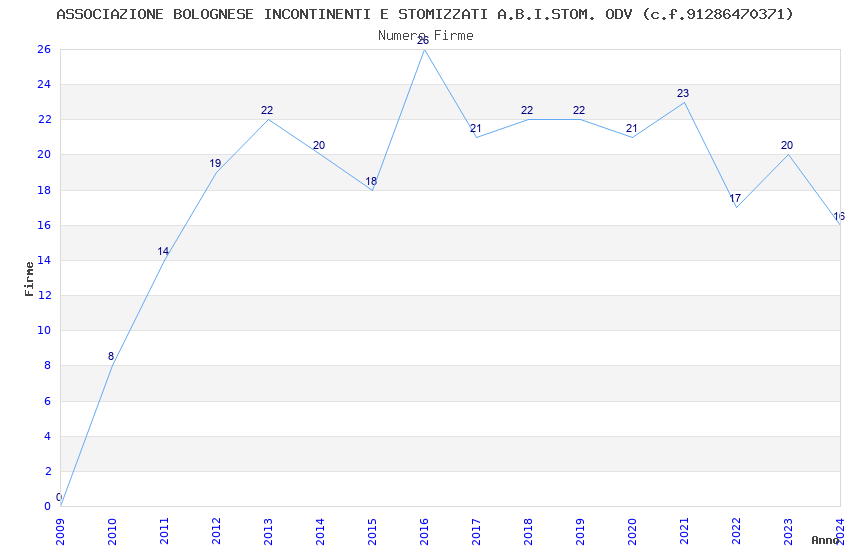Image resolution: width=850 pixels, height=550 pixels.
Task: Click the y-axis tick label 12
Action: pyautogui.click(x=44, y=295)
